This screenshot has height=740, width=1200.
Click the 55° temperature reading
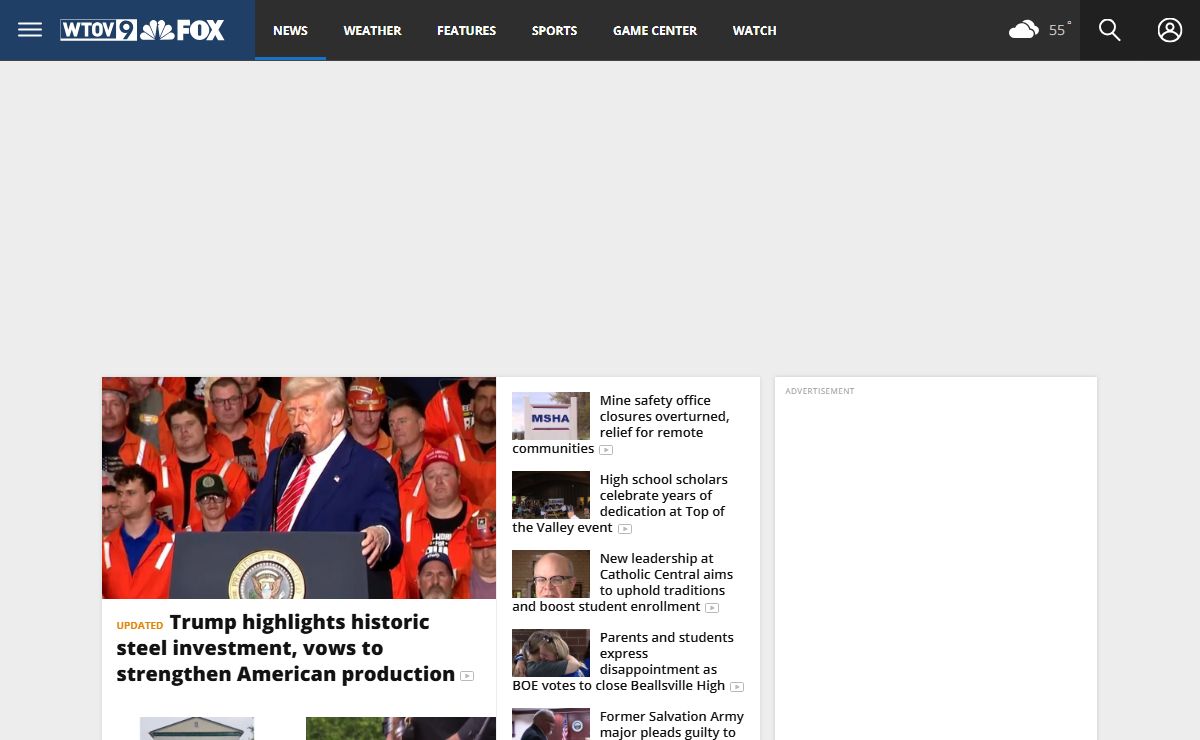[x=1059, y=30]
